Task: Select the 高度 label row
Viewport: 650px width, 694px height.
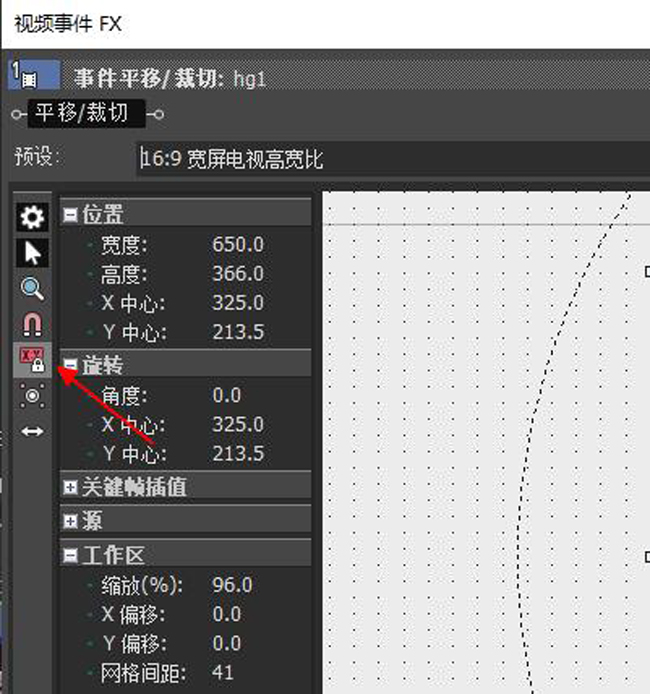Action: click(124, 274)
